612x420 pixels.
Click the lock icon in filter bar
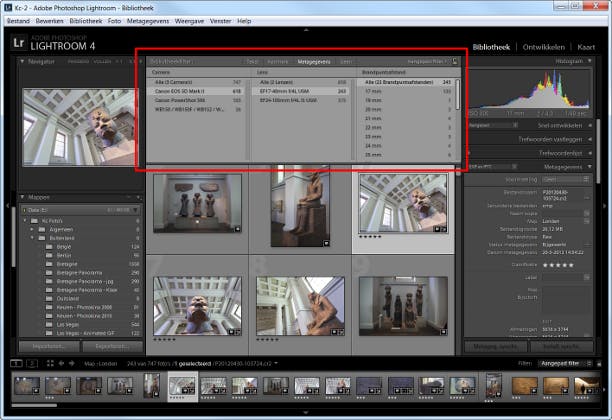coord(456,61)
